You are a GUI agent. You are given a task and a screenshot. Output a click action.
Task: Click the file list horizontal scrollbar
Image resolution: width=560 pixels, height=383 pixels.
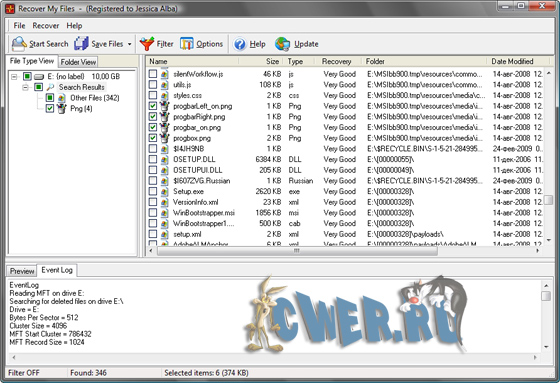coord(344,251)
